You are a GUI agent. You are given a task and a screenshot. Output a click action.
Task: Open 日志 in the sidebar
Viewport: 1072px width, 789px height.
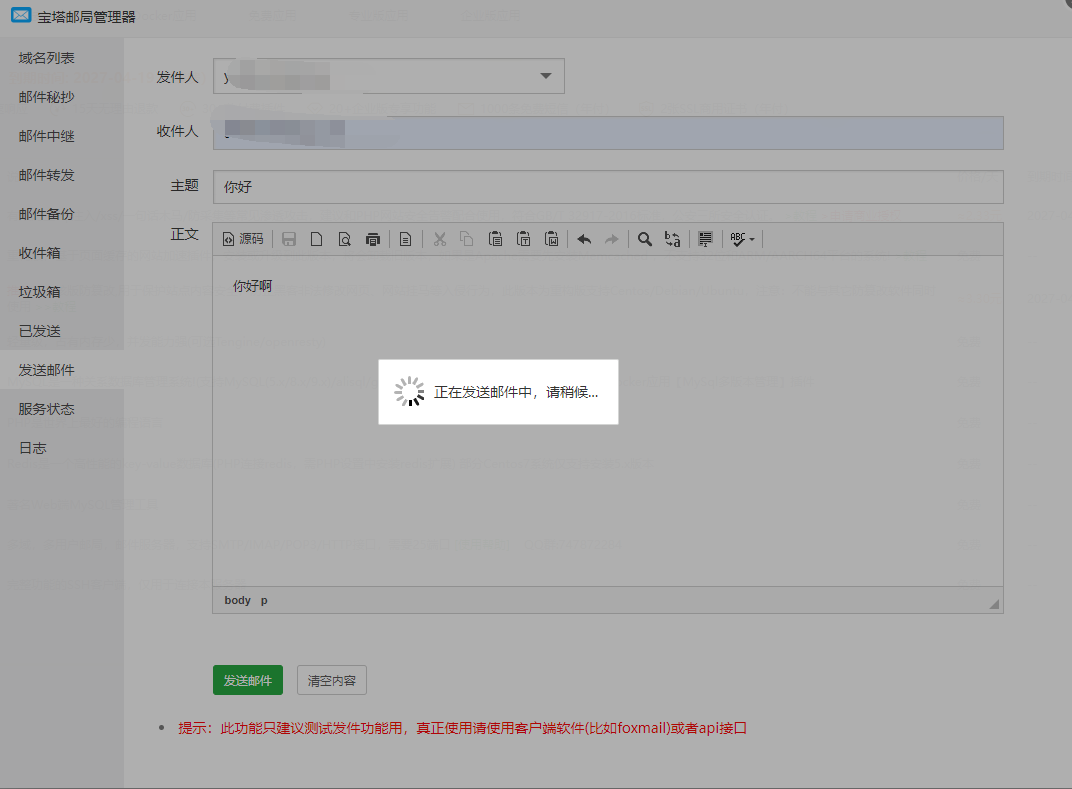pyautogui.click(x=33, y=448)
